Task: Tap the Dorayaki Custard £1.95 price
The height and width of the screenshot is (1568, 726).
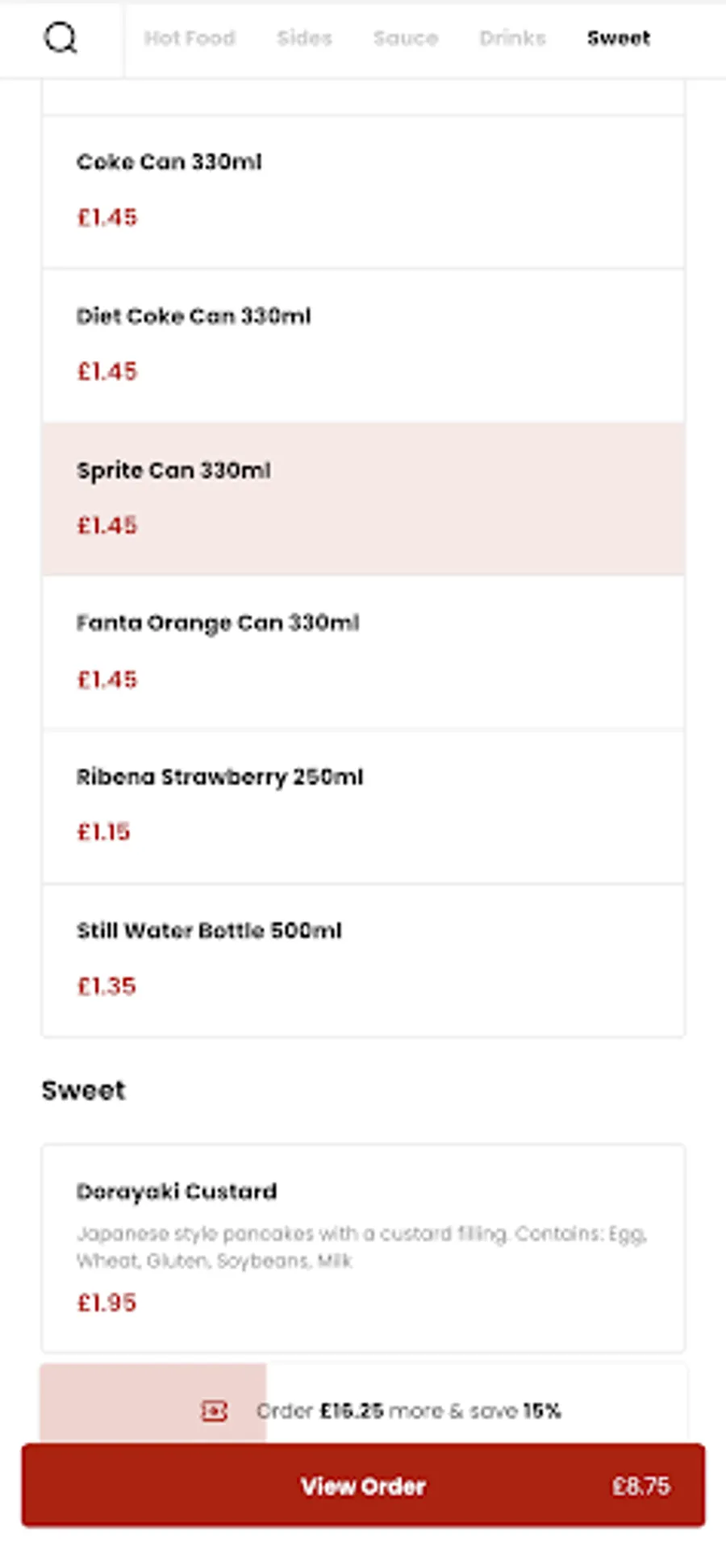Action: (x=106, y=1303)
